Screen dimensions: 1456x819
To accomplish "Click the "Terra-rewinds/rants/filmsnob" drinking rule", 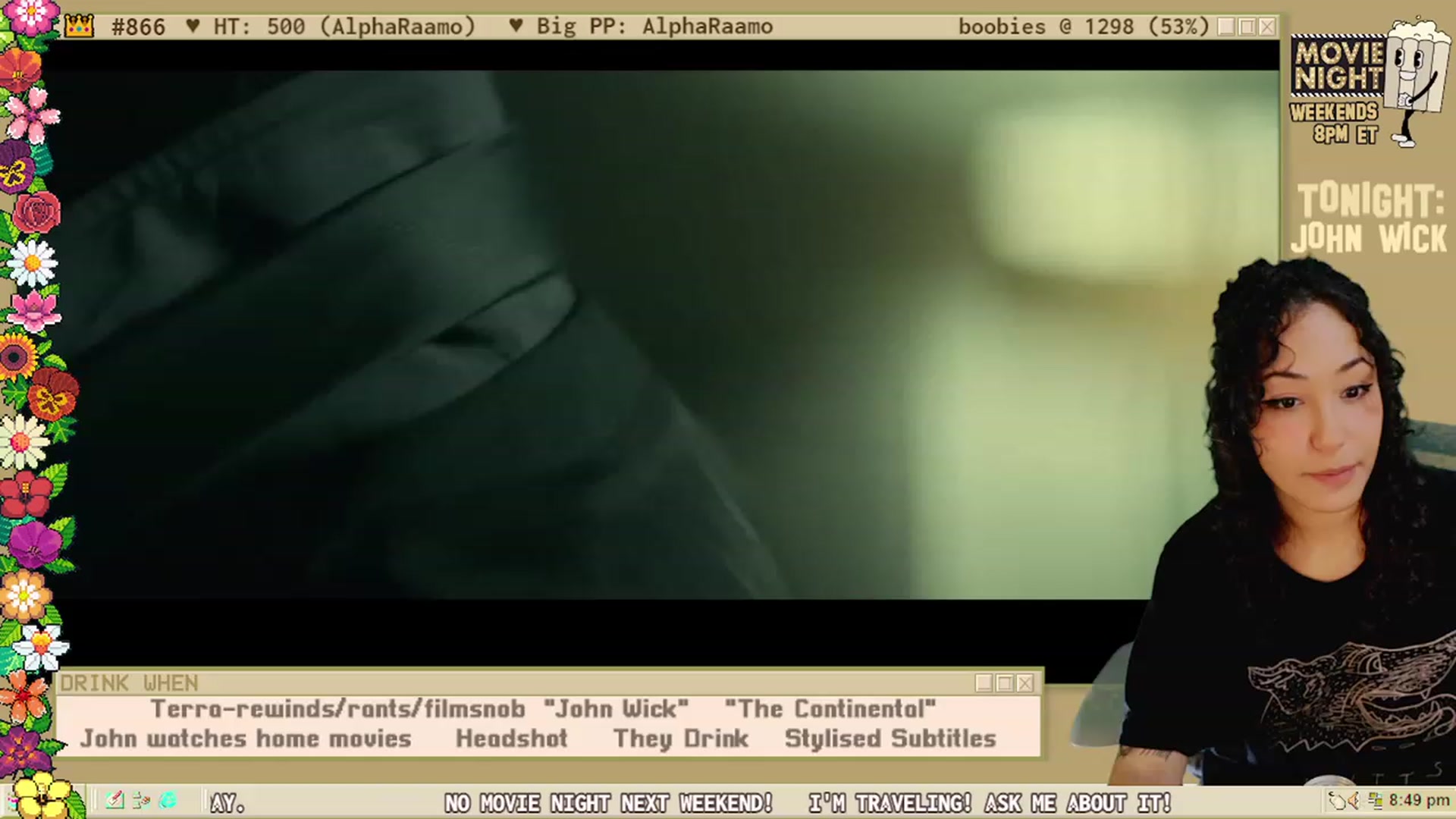I will click(x=337, y=709).
